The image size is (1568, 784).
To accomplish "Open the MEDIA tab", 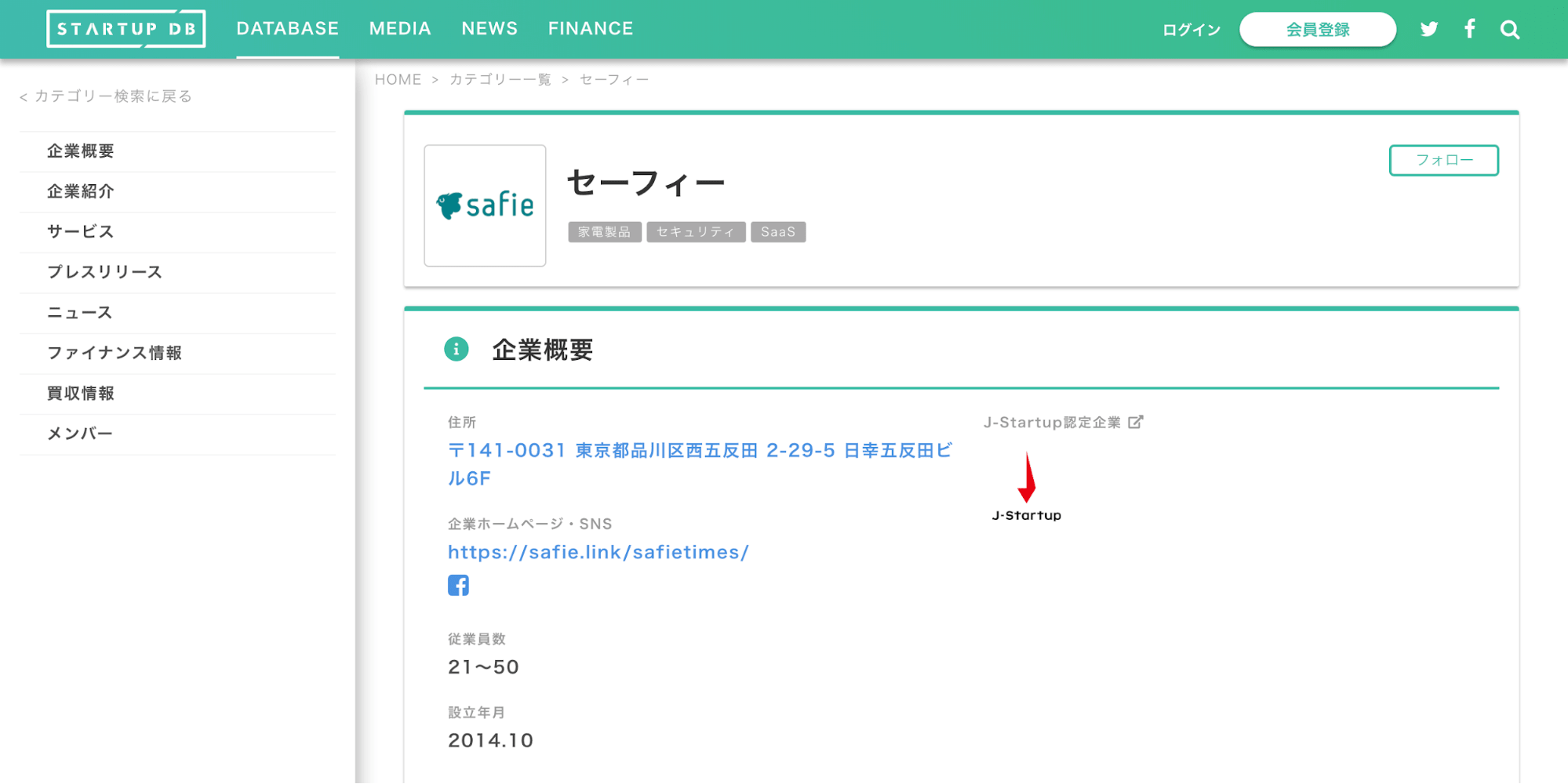I will click(400, 29).
